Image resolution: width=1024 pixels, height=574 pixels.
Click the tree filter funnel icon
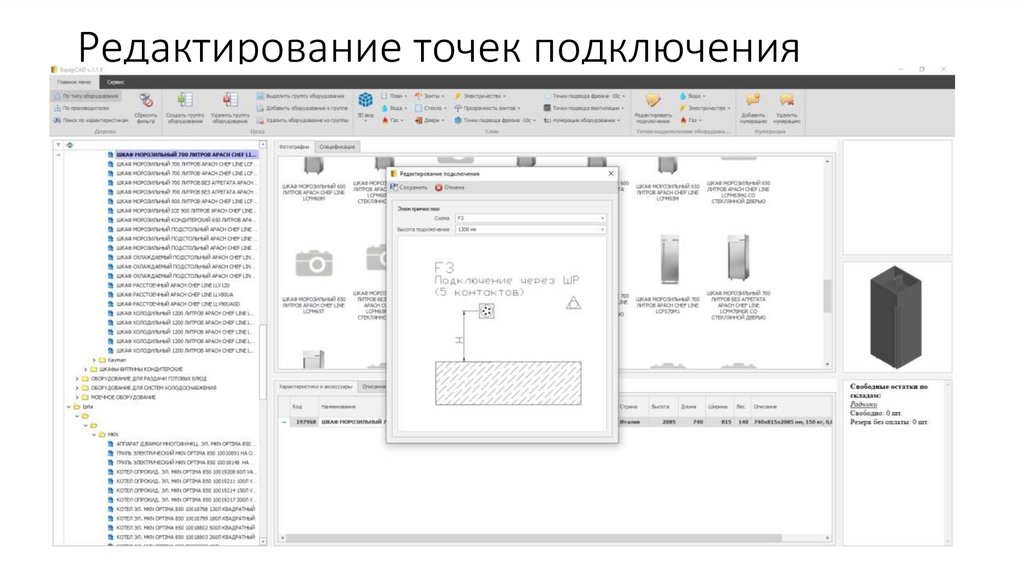(58, 145)
